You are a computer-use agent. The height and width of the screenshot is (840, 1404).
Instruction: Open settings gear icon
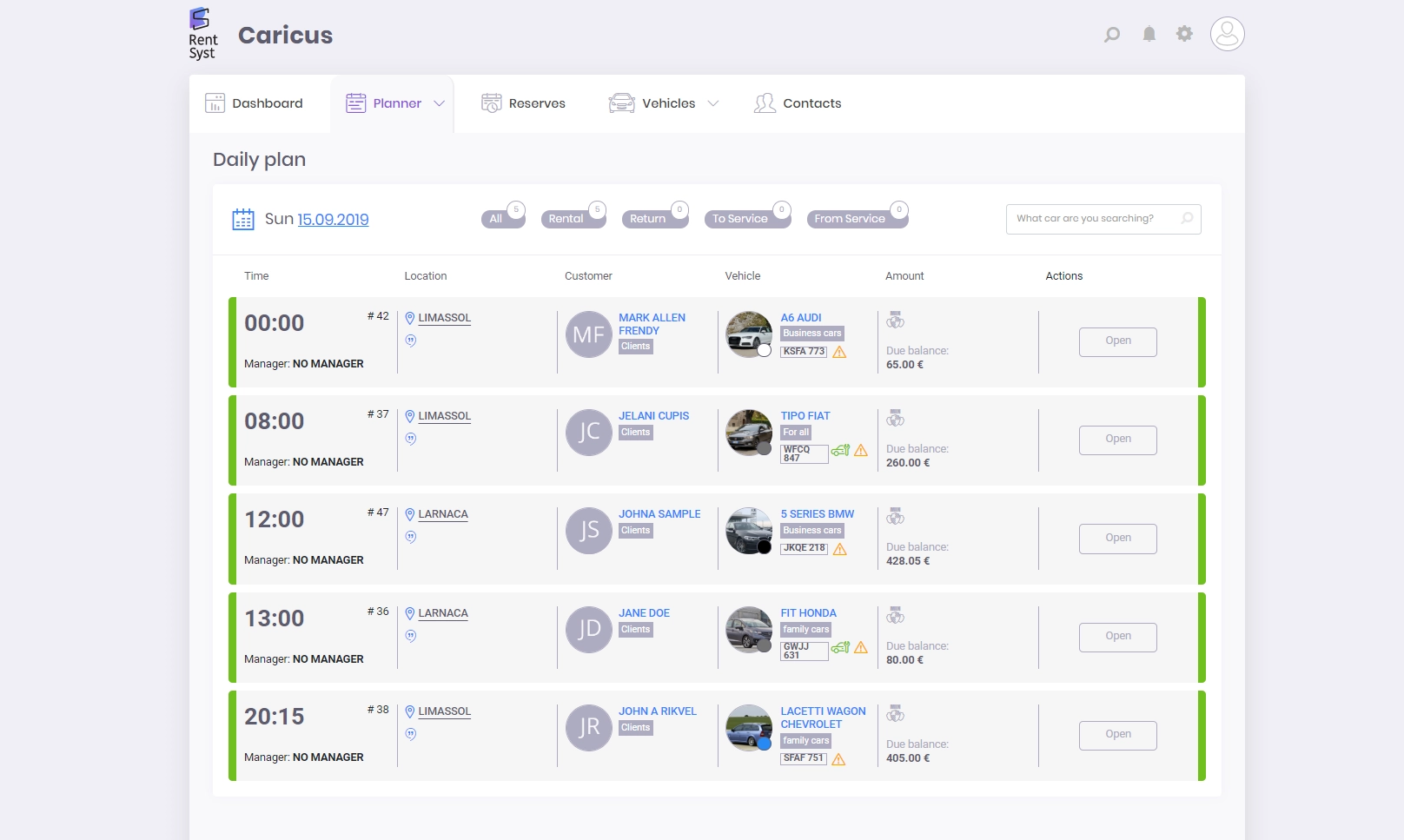coord(1184,34)
